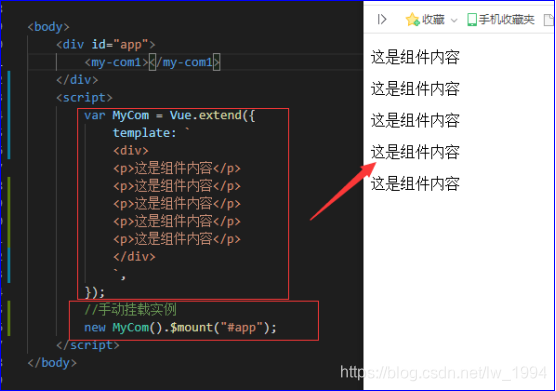Click the my-com1 tag line
Image resolution: width=556 pixels, height=391 pixels.
152,62
